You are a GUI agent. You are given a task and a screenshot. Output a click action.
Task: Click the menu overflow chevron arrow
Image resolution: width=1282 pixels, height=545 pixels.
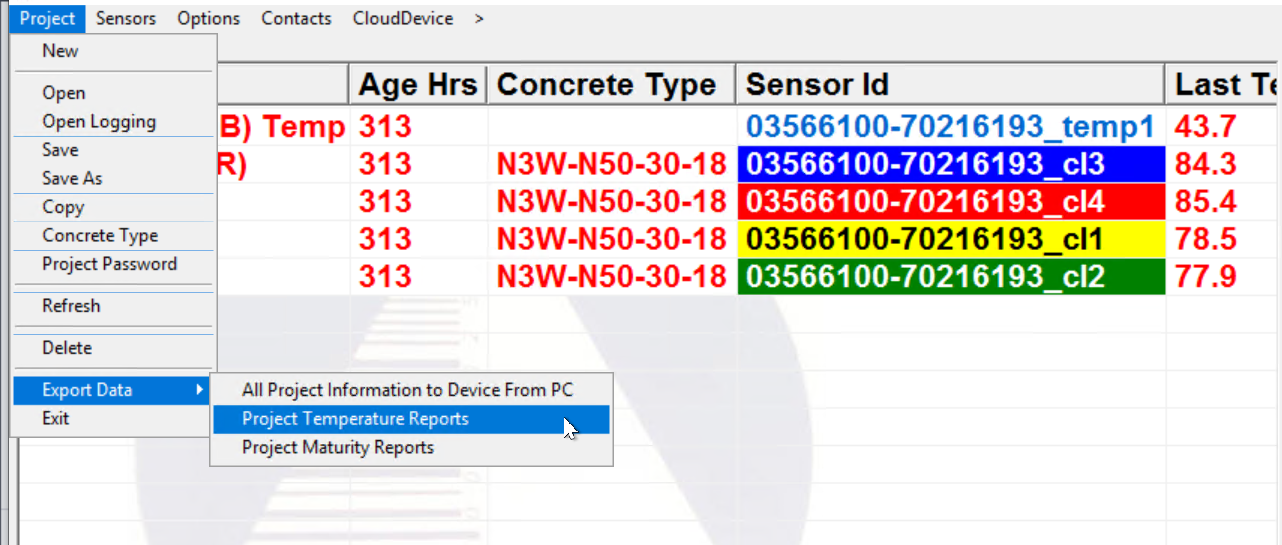click(480, 18)
